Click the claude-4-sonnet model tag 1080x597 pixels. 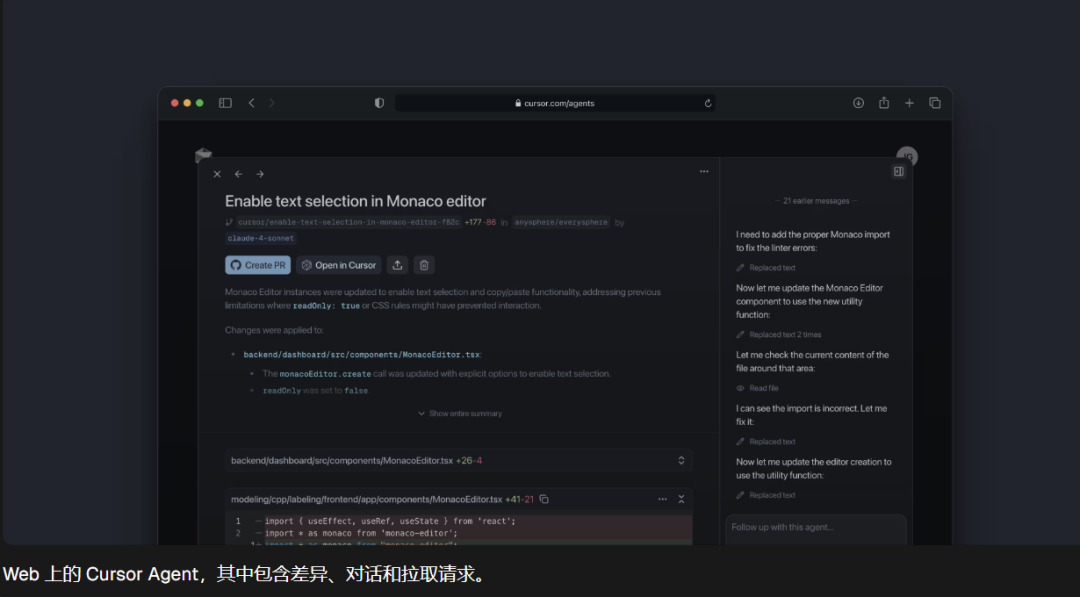pos(260,238)
